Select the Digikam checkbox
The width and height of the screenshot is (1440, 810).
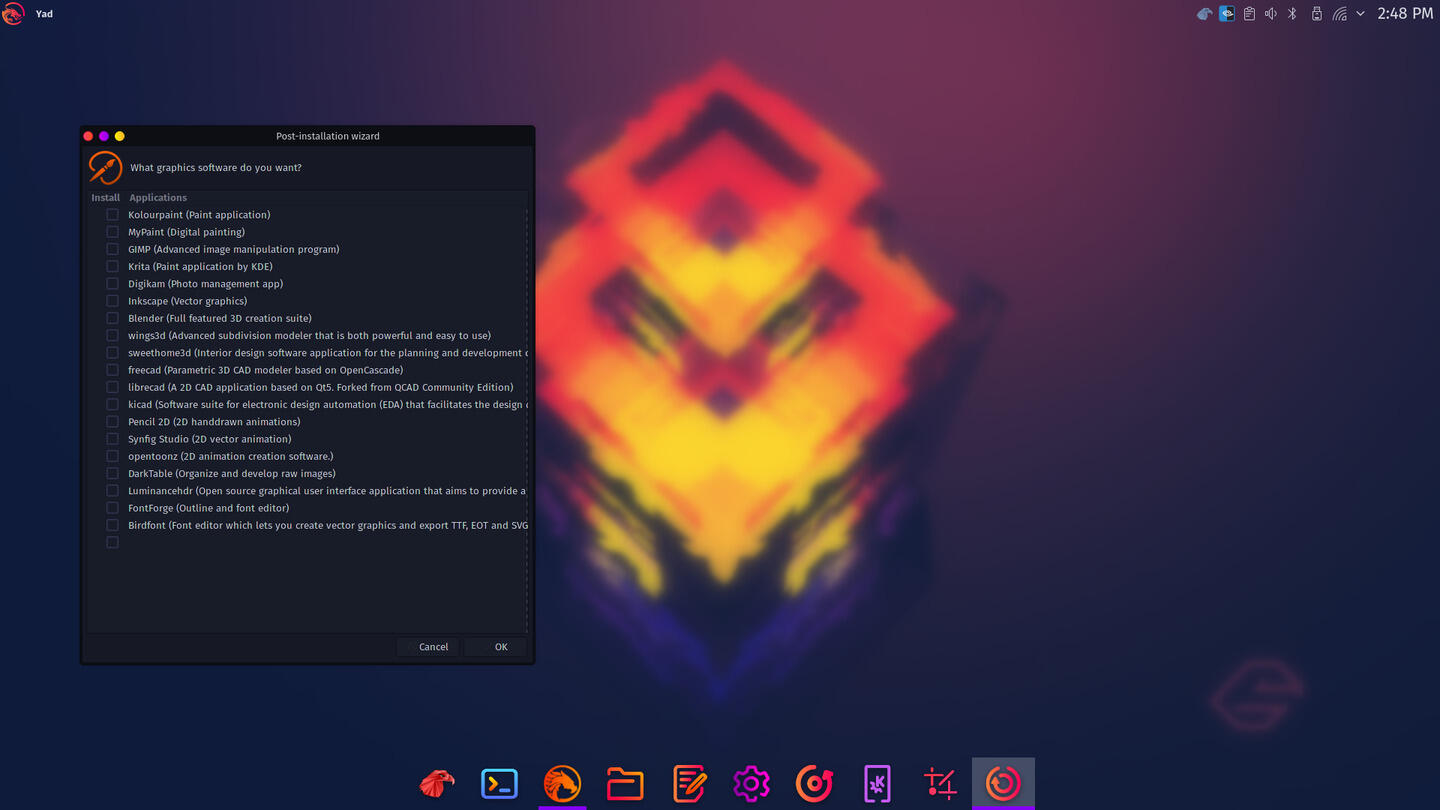(112, 284)
